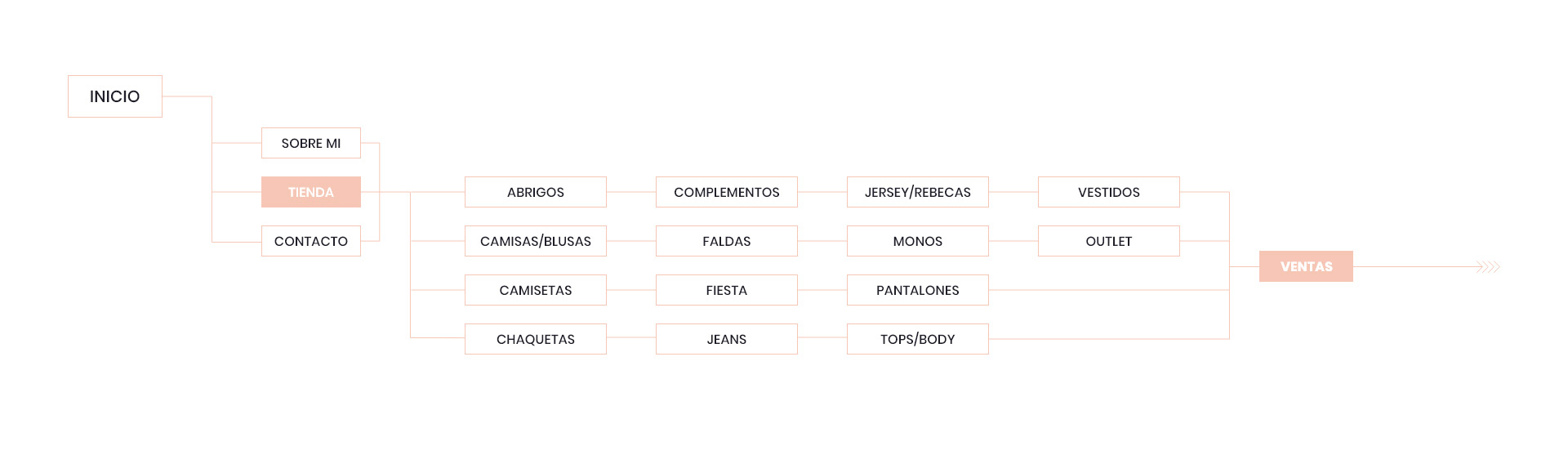This screenshot has height=455, width=1568.
Task: Open the FALDAS category
Action: [727, 241]
